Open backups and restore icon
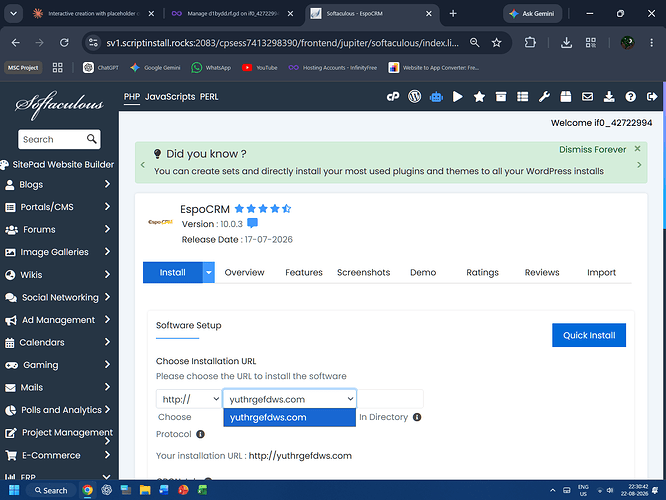666x500 pixels. (566, 97)
